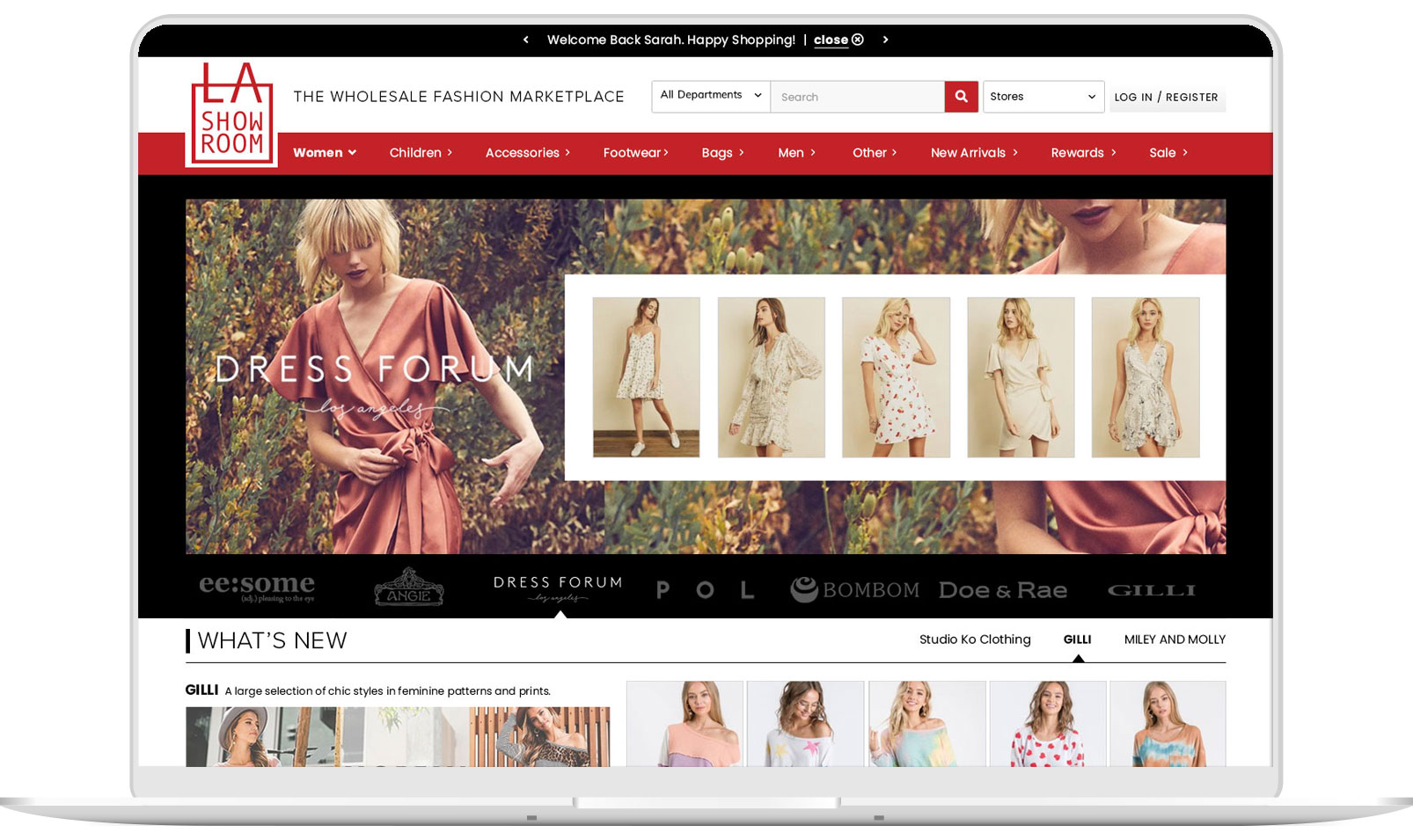
Task: Switch to the MILEY AND MOLLY tab
Action: (x=1174, y=639)
